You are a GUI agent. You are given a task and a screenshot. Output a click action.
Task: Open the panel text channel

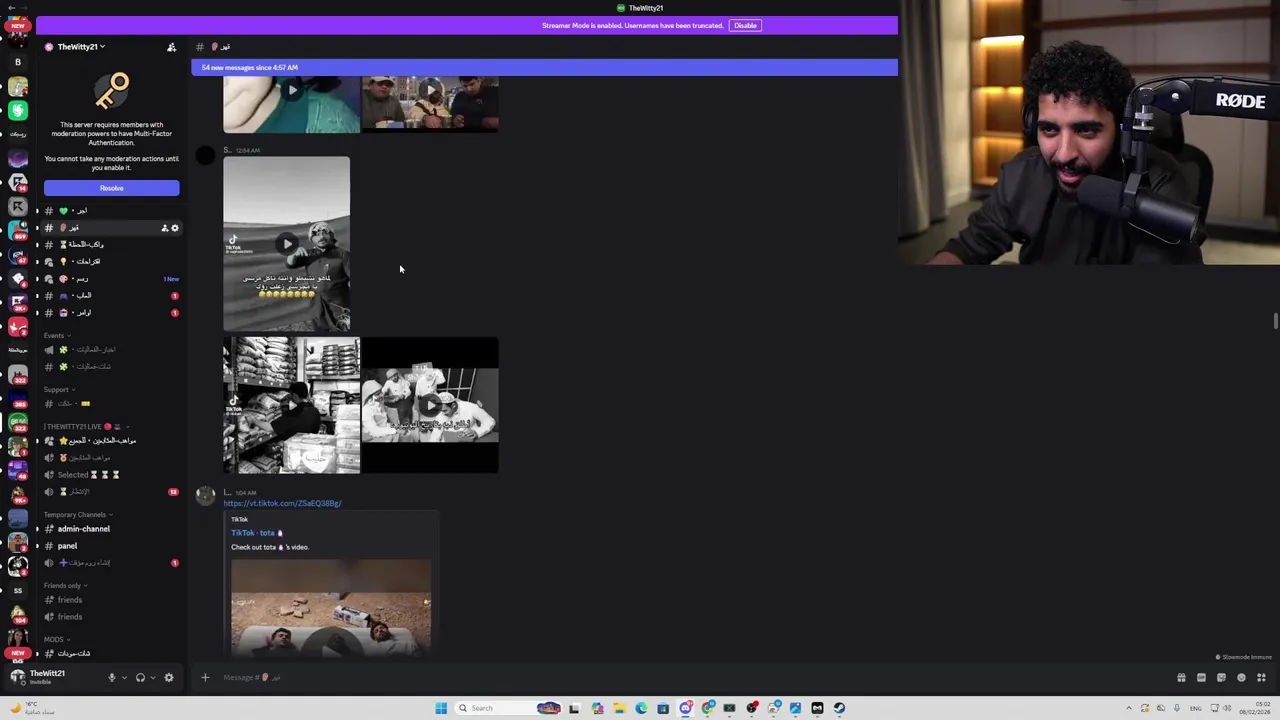[67, 546]
